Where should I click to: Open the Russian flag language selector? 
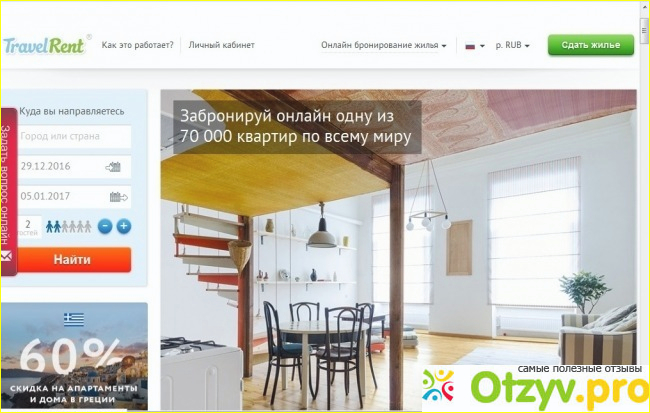(x=475, y=46)
